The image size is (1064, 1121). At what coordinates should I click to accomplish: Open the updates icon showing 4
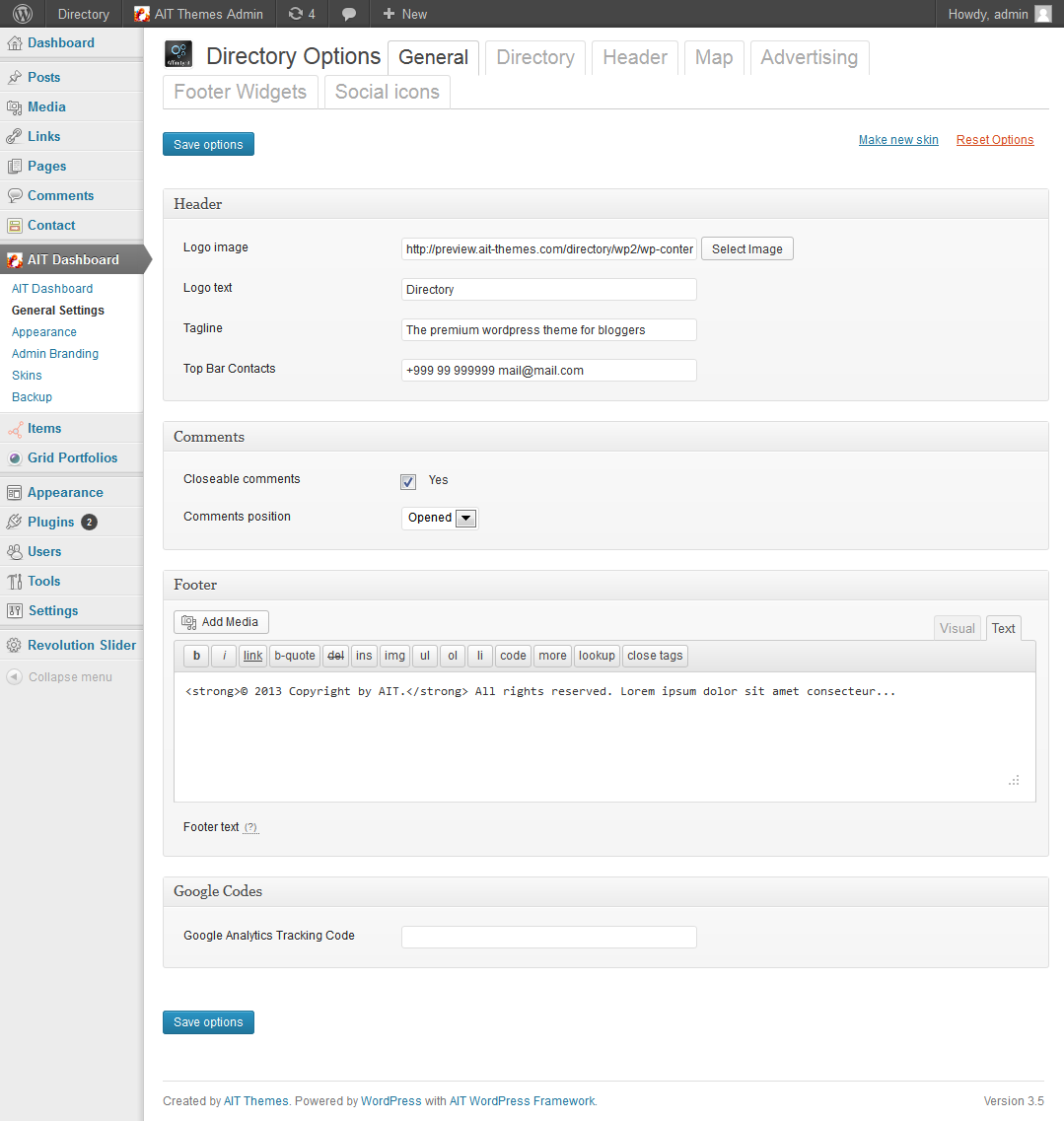pyautogui.click(x=302, y=14)
